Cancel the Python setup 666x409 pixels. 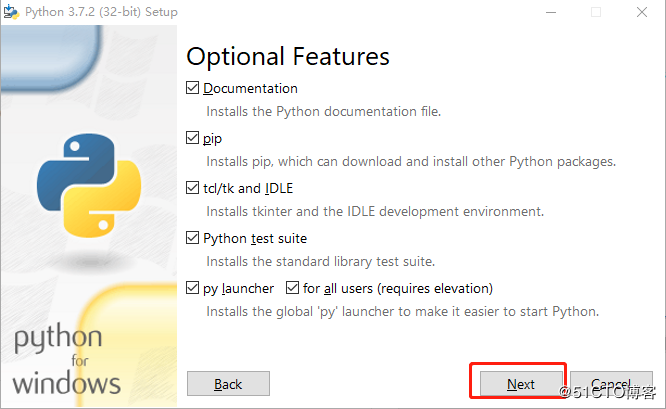611,384
